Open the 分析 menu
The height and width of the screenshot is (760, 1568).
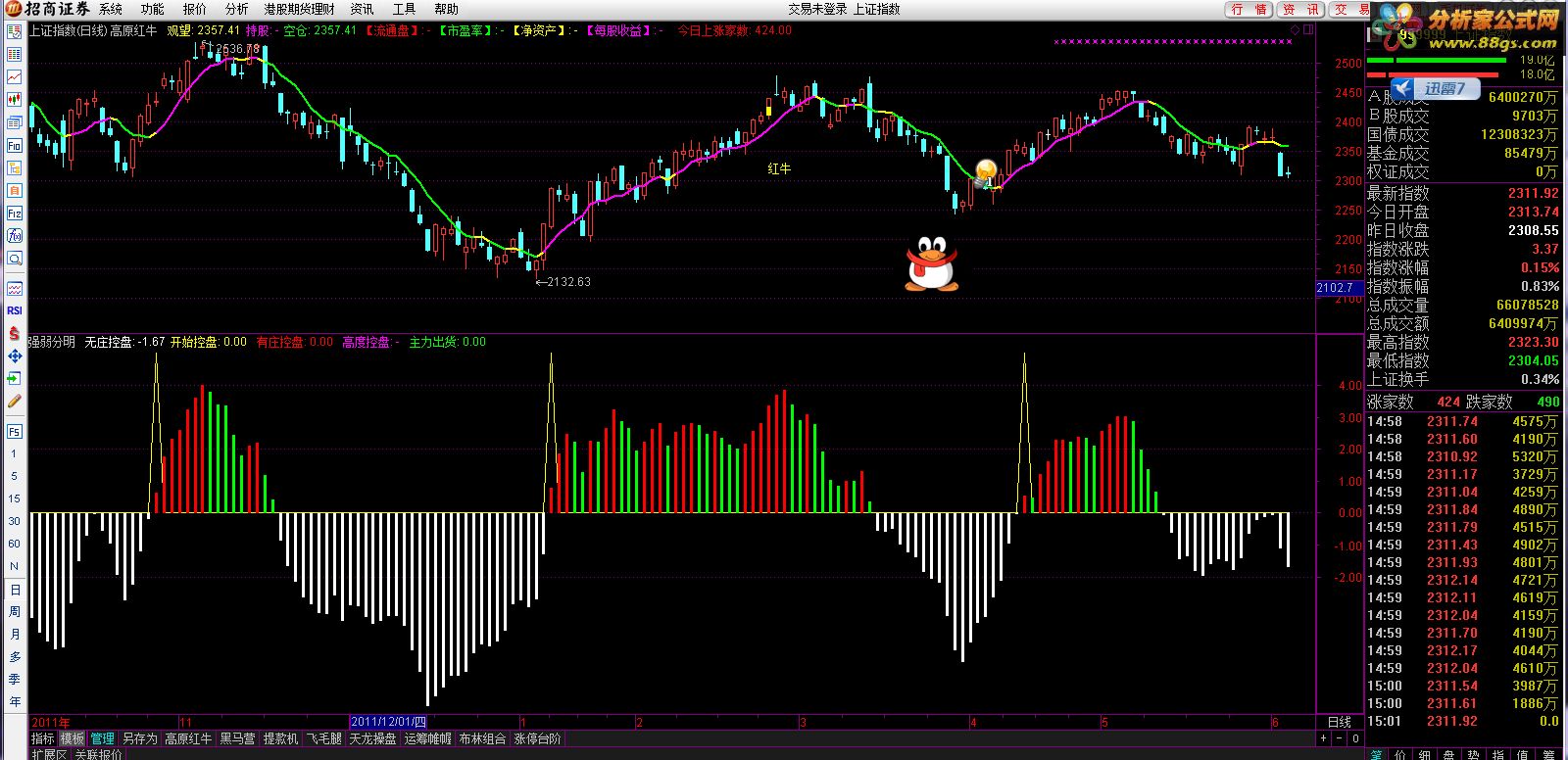tap(237, 9)
